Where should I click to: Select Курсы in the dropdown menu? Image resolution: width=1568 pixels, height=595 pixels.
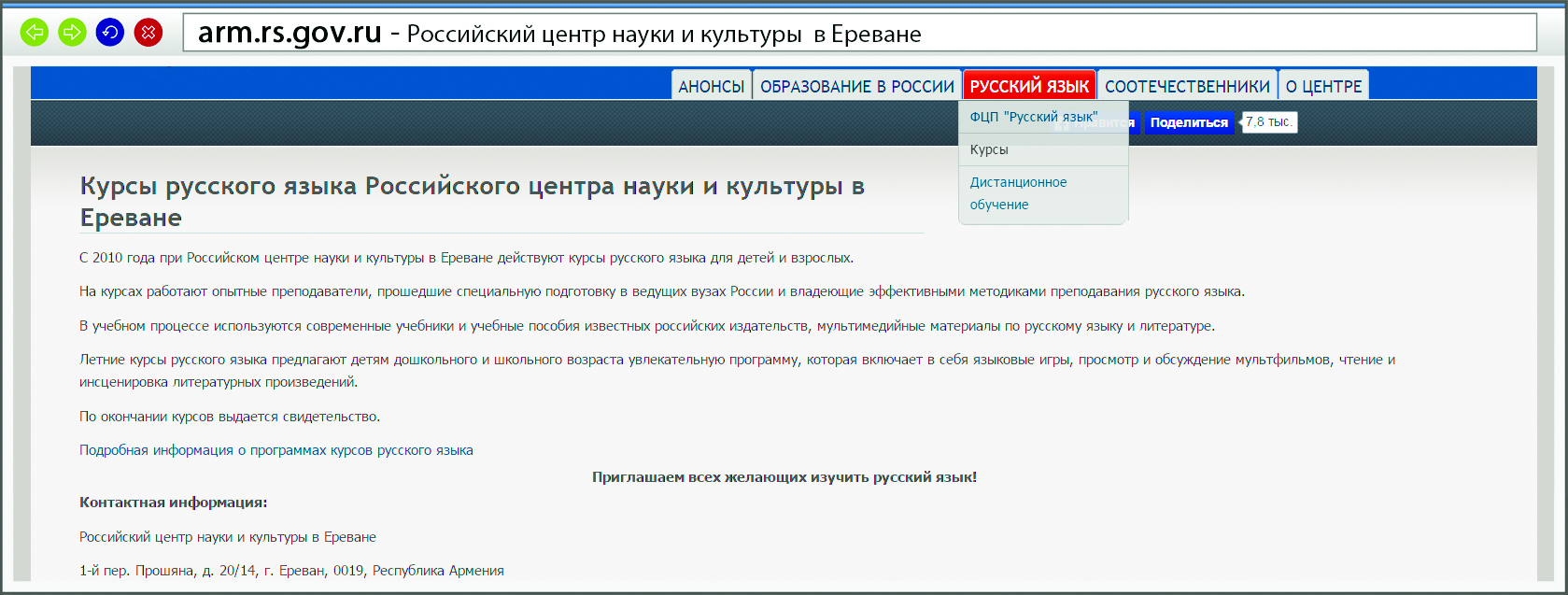point(1043,149)
